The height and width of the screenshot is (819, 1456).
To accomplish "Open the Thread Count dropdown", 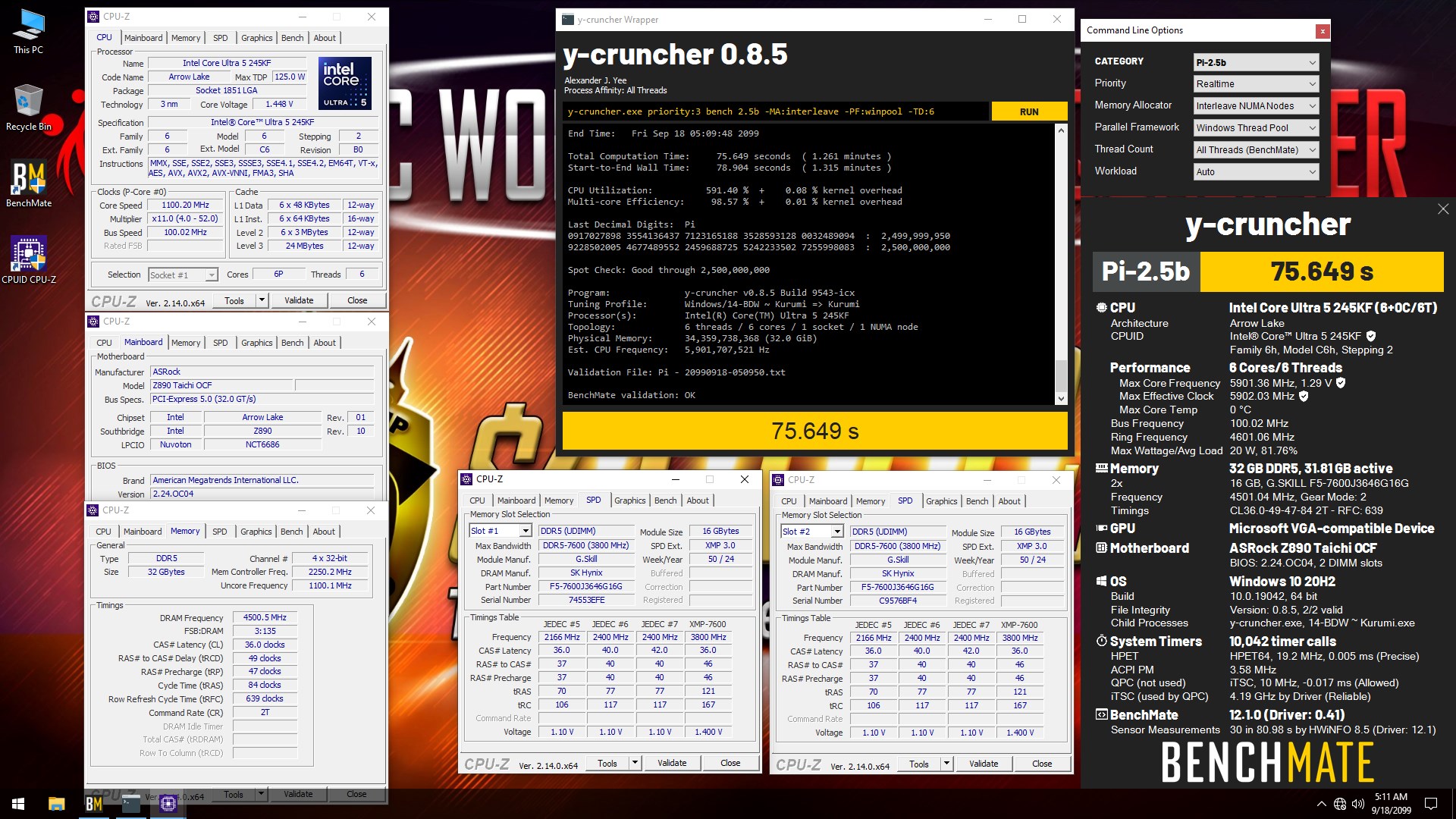I will (1257, 150).
